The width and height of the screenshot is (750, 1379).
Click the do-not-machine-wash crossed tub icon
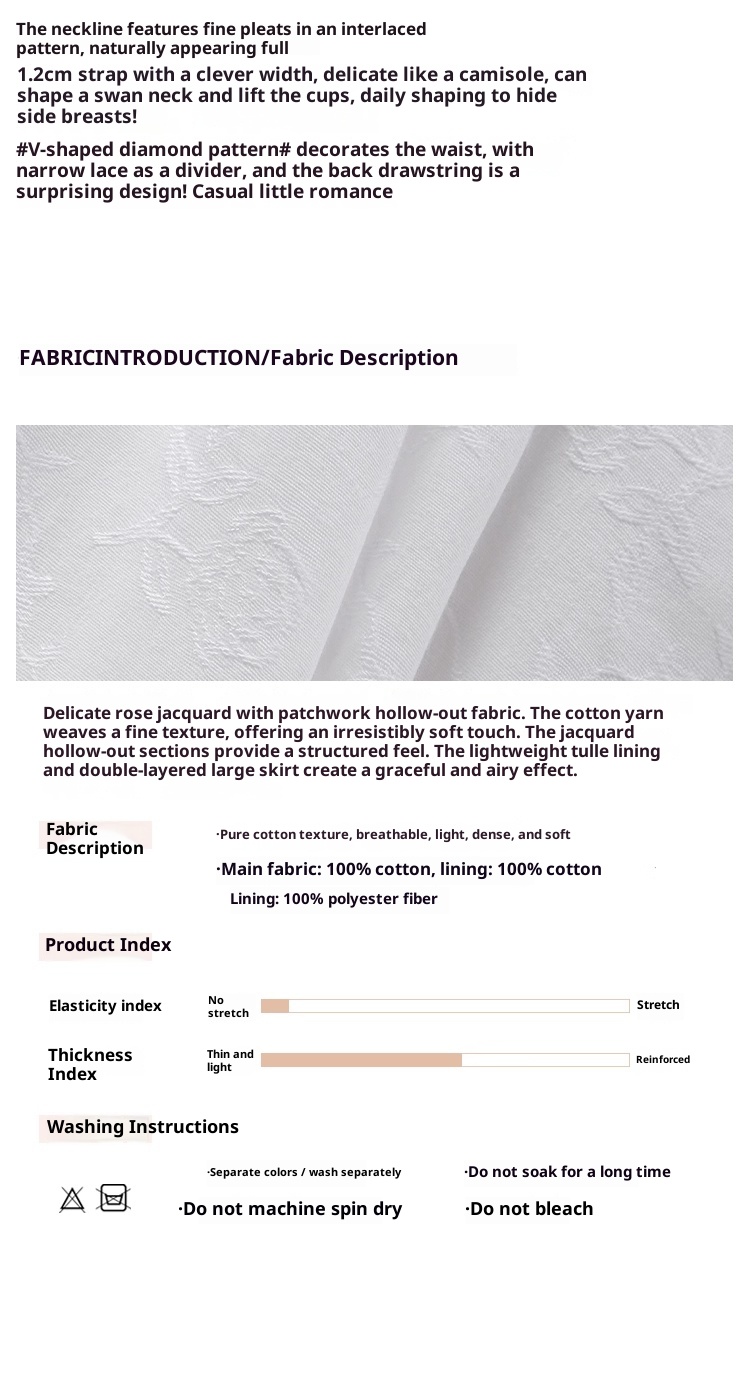(114, 1197)
